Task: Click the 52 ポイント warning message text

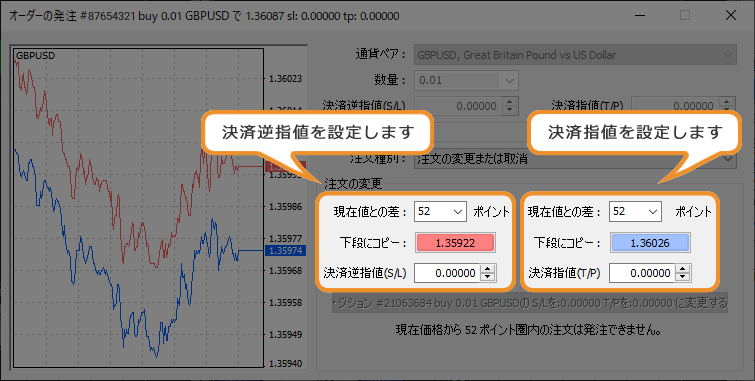Action: tap(529, 330)
